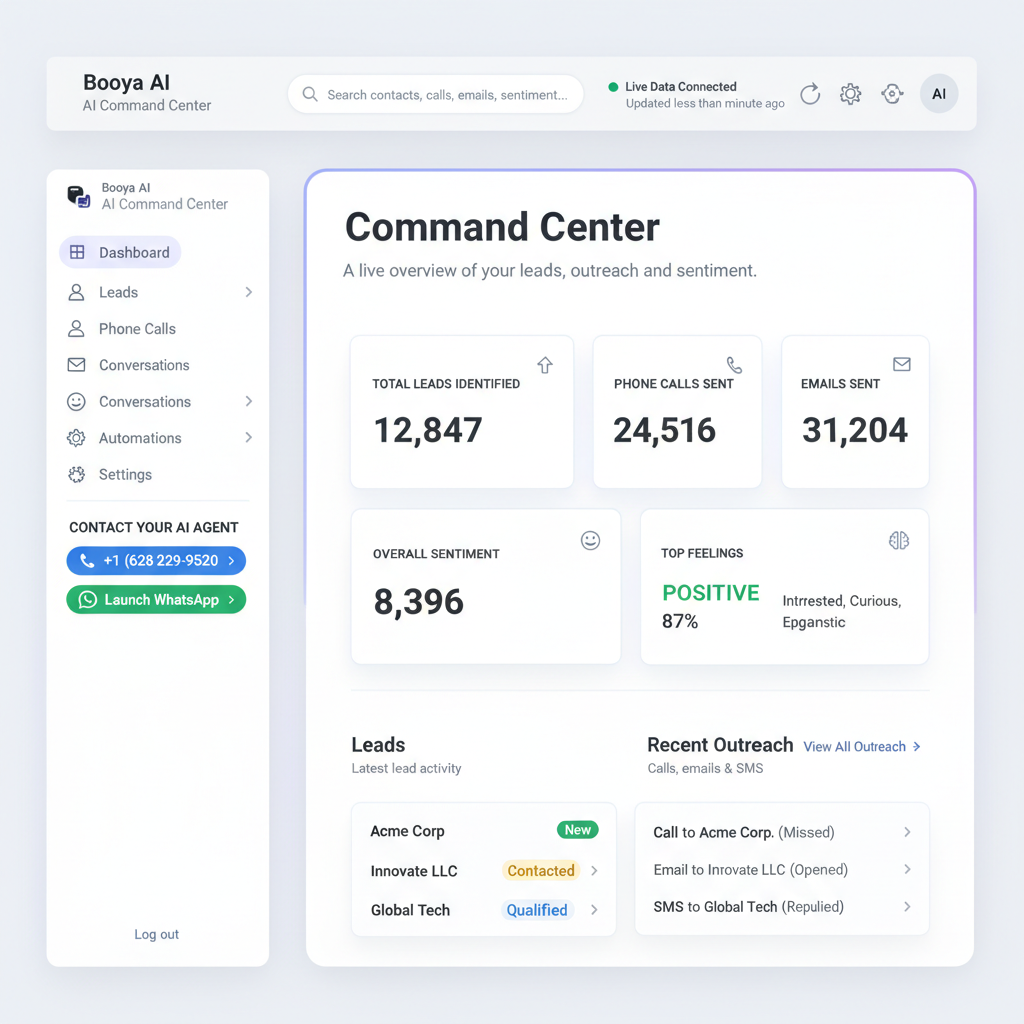This screenshot has height=1024, width=1024.
Task: Expand the Automations menu chevron
Action: [x=248, y=438]
